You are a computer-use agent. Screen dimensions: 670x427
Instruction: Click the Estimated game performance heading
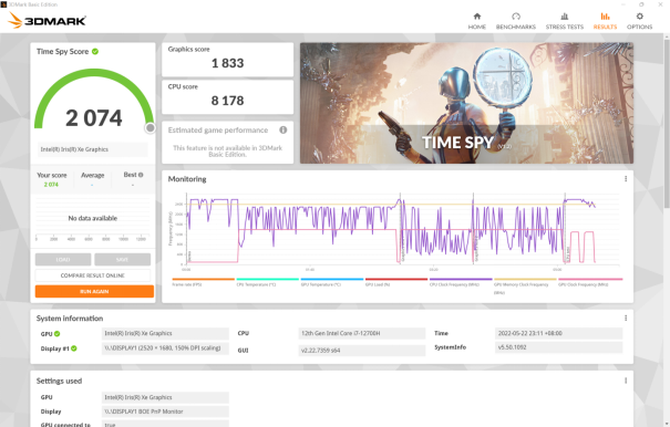click(x=218, y=130)
